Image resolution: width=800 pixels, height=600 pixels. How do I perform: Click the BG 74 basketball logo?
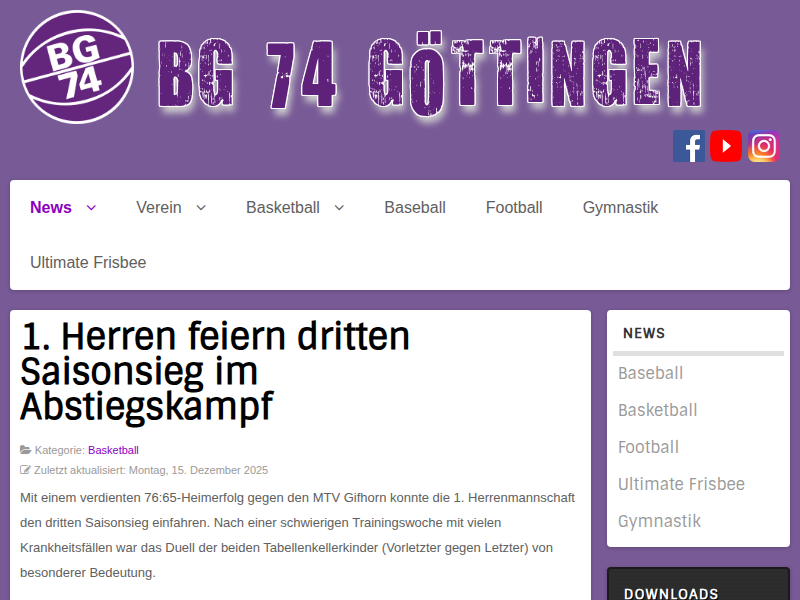click(x=76, y=66)
